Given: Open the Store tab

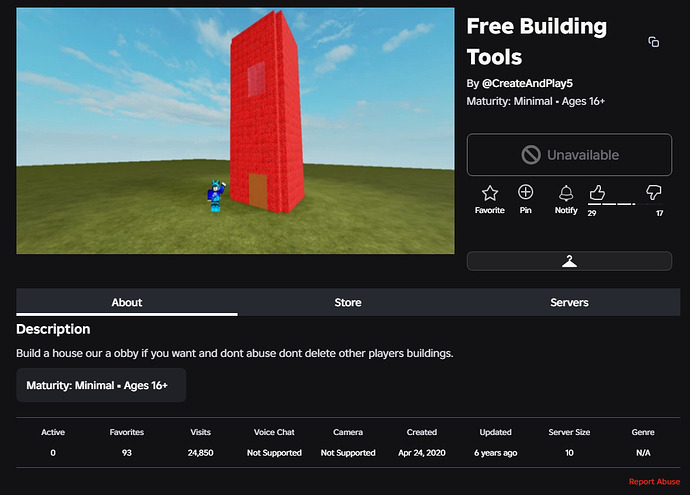Looking at the screenshot, I should coord(348,302).
